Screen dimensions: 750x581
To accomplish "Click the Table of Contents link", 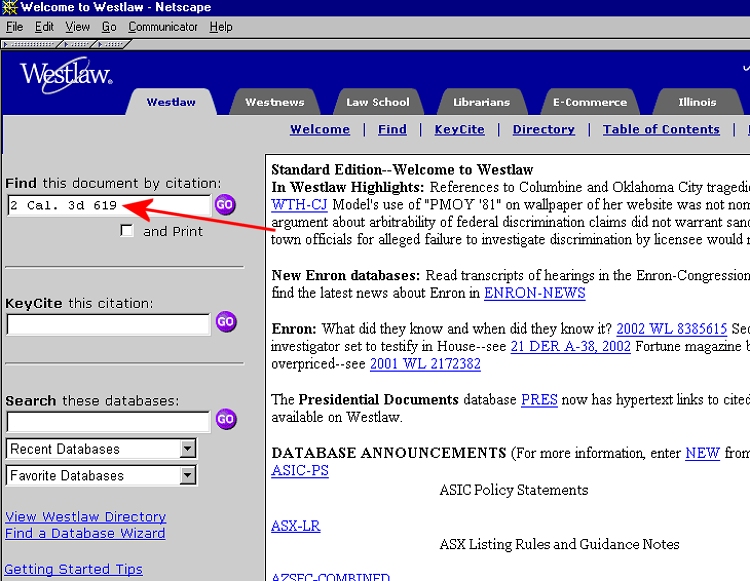I will (x=661, y=130).
